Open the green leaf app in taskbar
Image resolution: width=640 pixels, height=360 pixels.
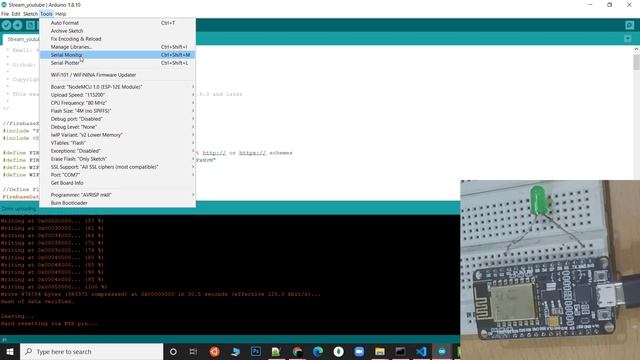(x=338, y=351)
